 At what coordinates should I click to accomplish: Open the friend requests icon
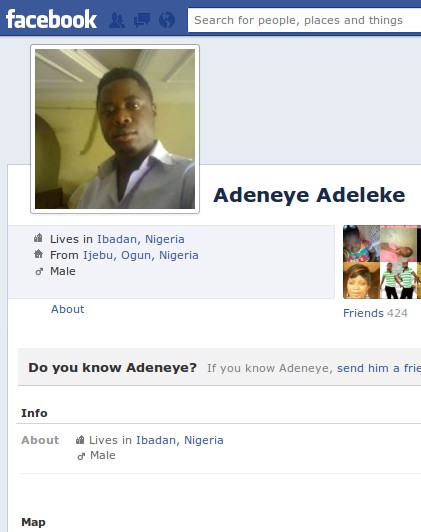(x=117, y=20)
